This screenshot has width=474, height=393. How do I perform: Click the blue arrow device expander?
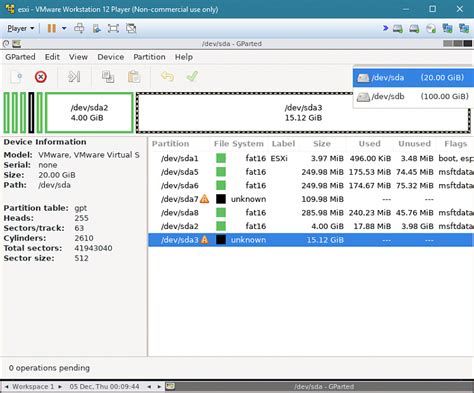click(385, 28)
